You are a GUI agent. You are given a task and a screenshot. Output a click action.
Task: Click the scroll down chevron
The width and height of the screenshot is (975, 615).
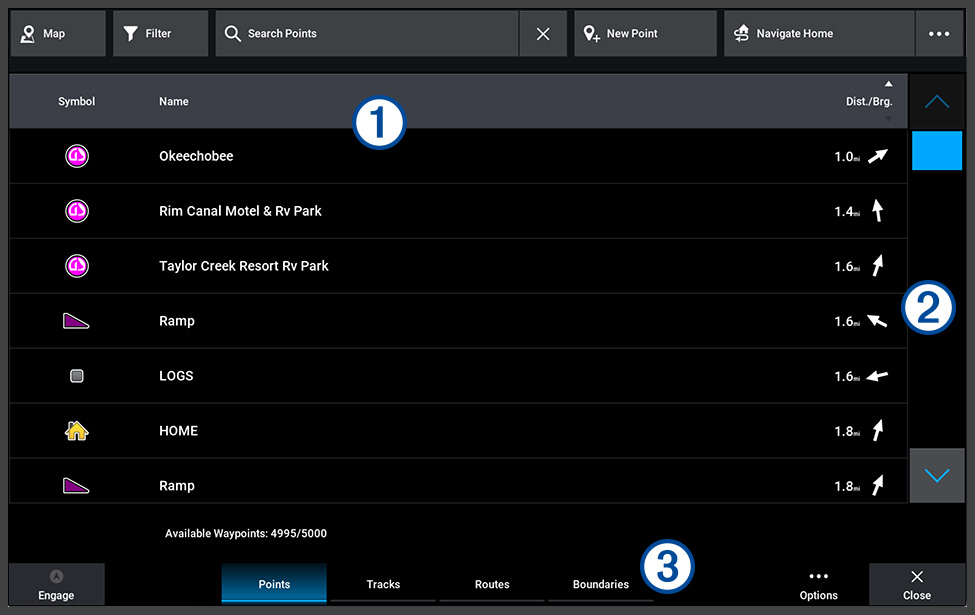click(x=936, y=476)
